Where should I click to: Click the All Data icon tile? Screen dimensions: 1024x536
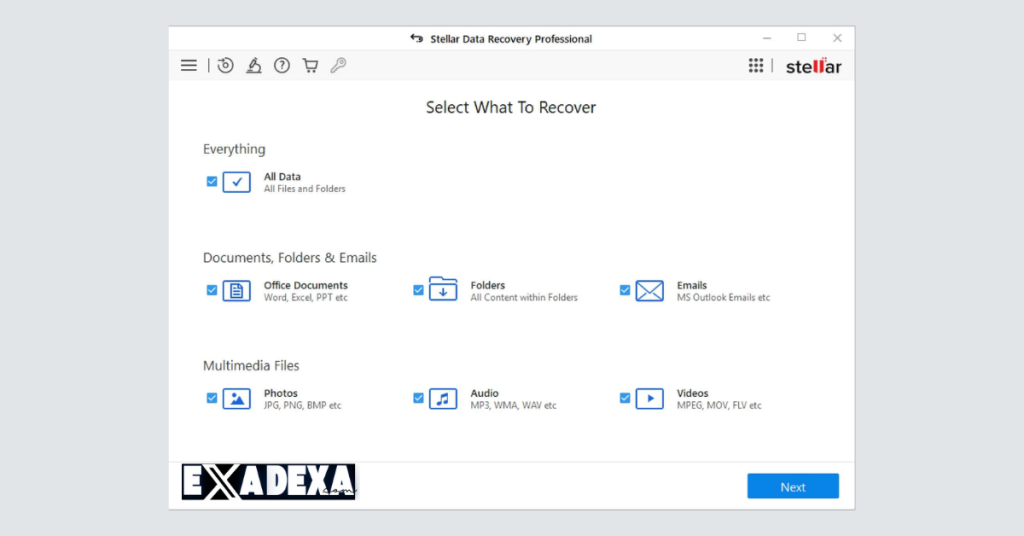[x=236, y=182]
